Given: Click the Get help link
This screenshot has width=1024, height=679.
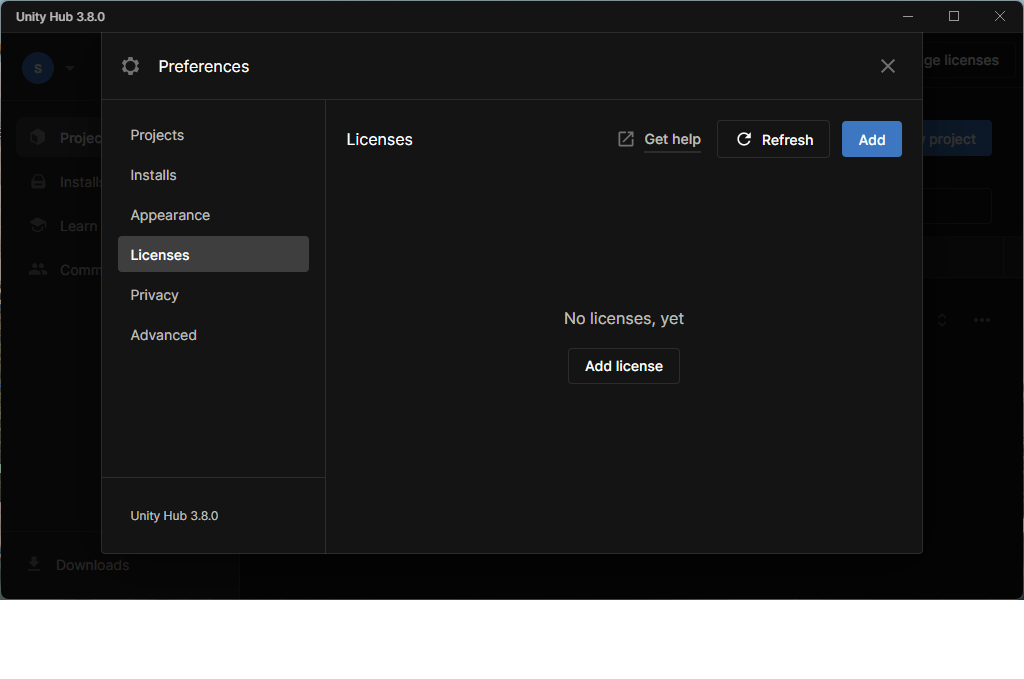Looking at the screenshot, I should (672, 139).
